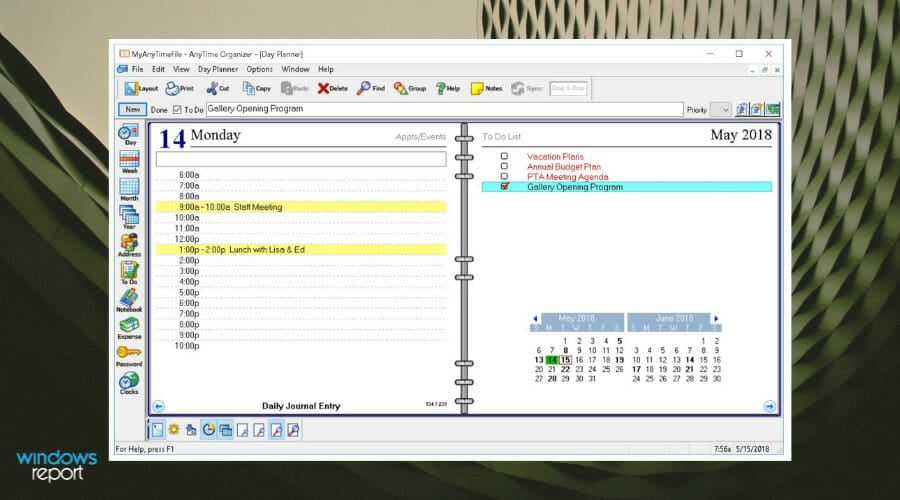
Task: Open the yellow Notes toolbar icon
Action: coord(486,88)
